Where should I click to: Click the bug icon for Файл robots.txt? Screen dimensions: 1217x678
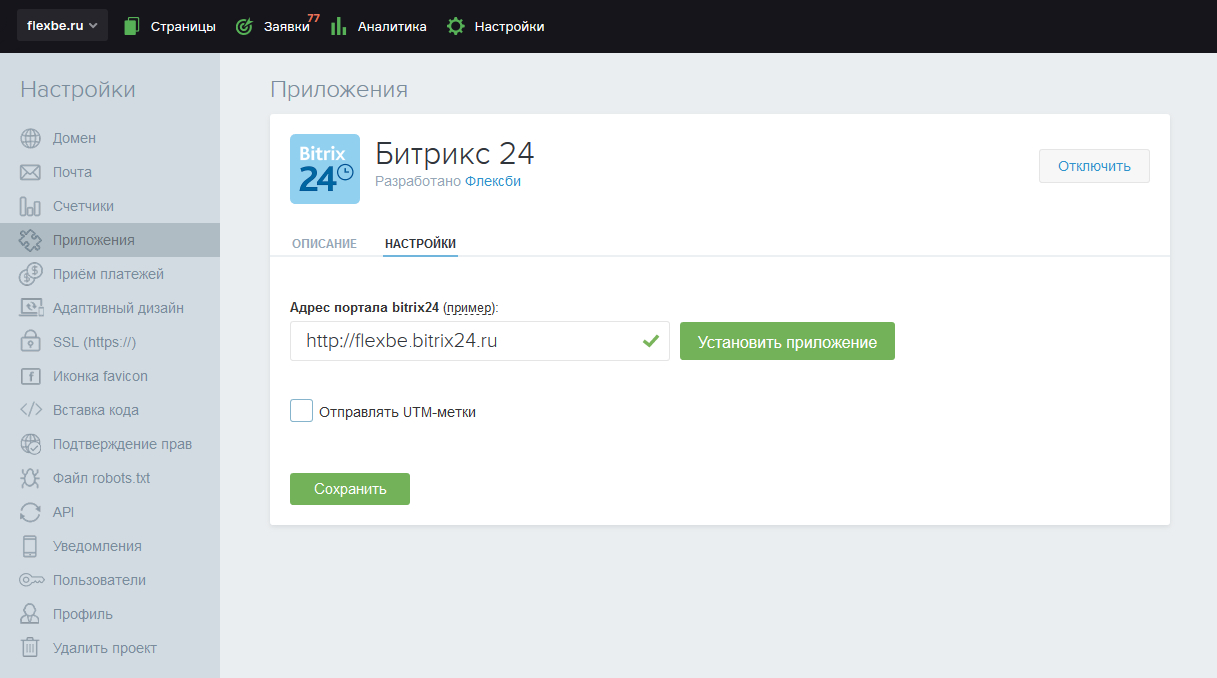30,478
